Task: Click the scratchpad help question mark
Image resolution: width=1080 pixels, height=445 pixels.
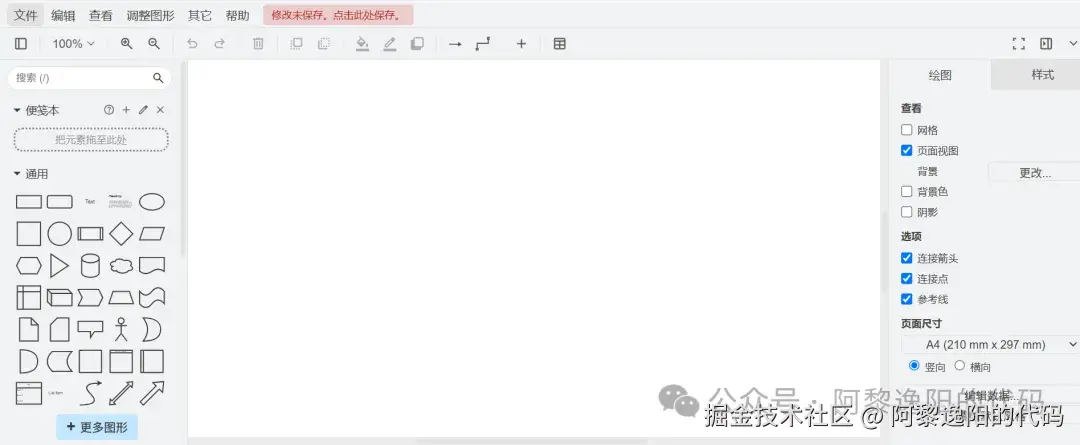Action: [109, 110]
